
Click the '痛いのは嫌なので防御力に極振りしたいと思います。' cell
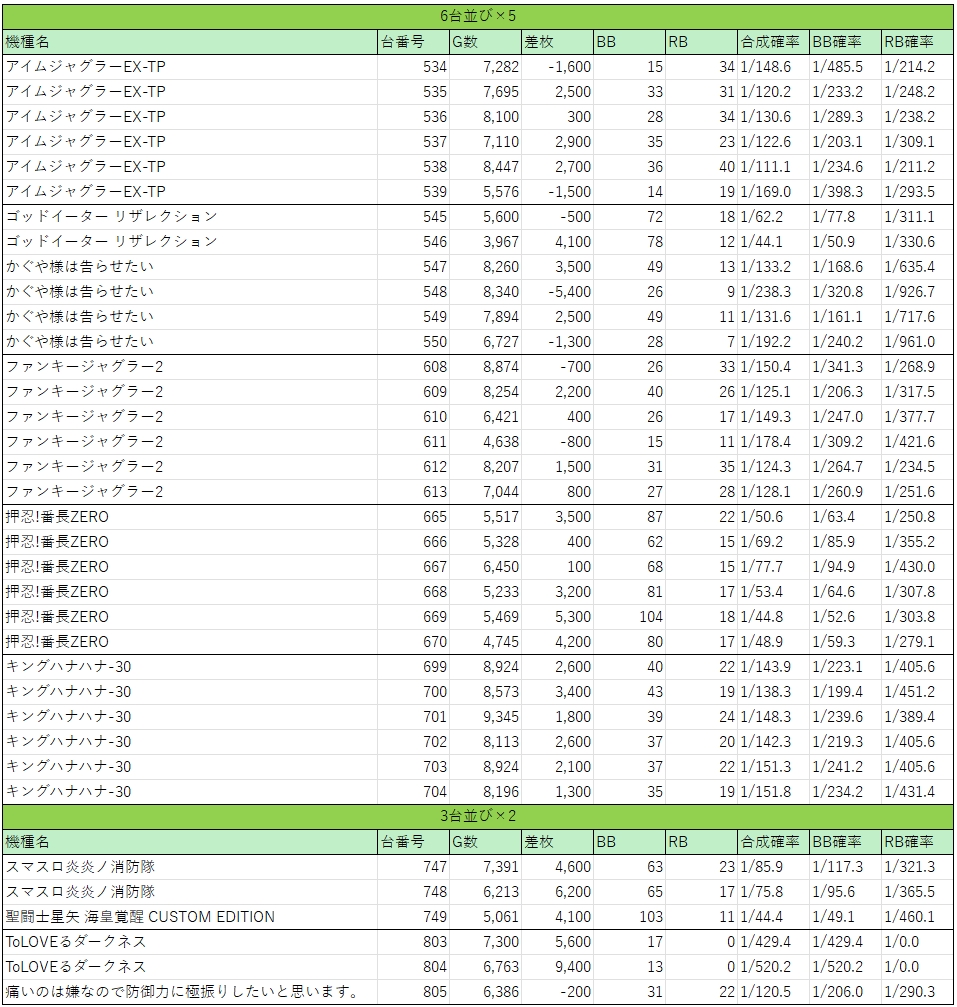click(x=190, y=993)
